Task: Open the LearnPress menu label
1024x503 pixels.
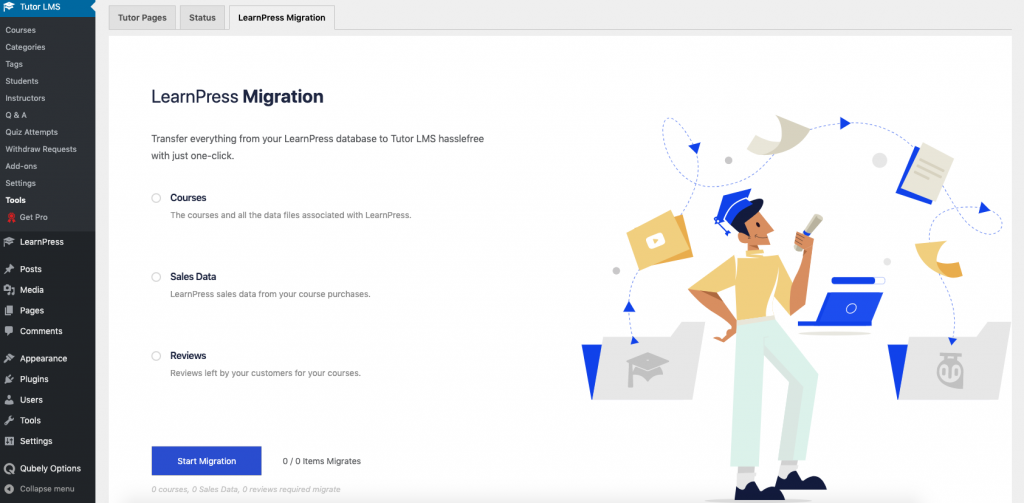Action: click(x=42, y=242)
